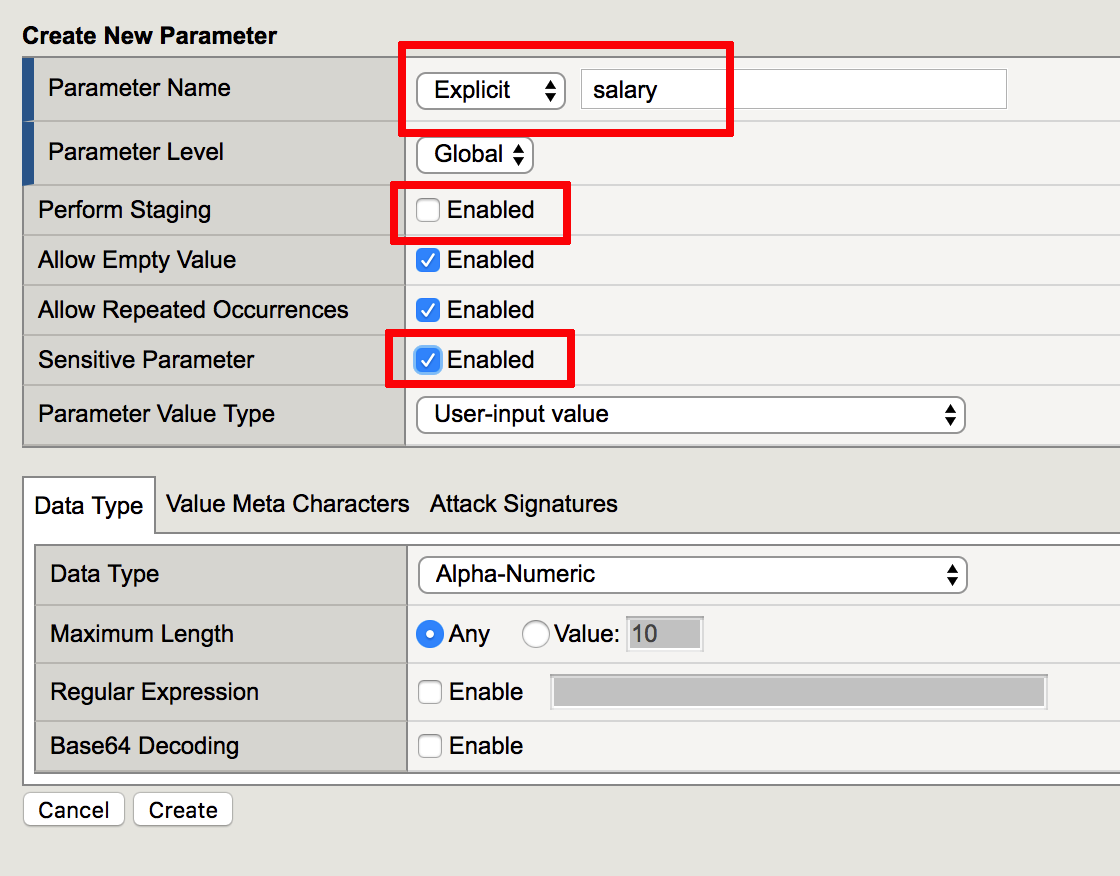Click the salary parameter name field
This screenshot has height=876, width=1120.
coord(794,89)
